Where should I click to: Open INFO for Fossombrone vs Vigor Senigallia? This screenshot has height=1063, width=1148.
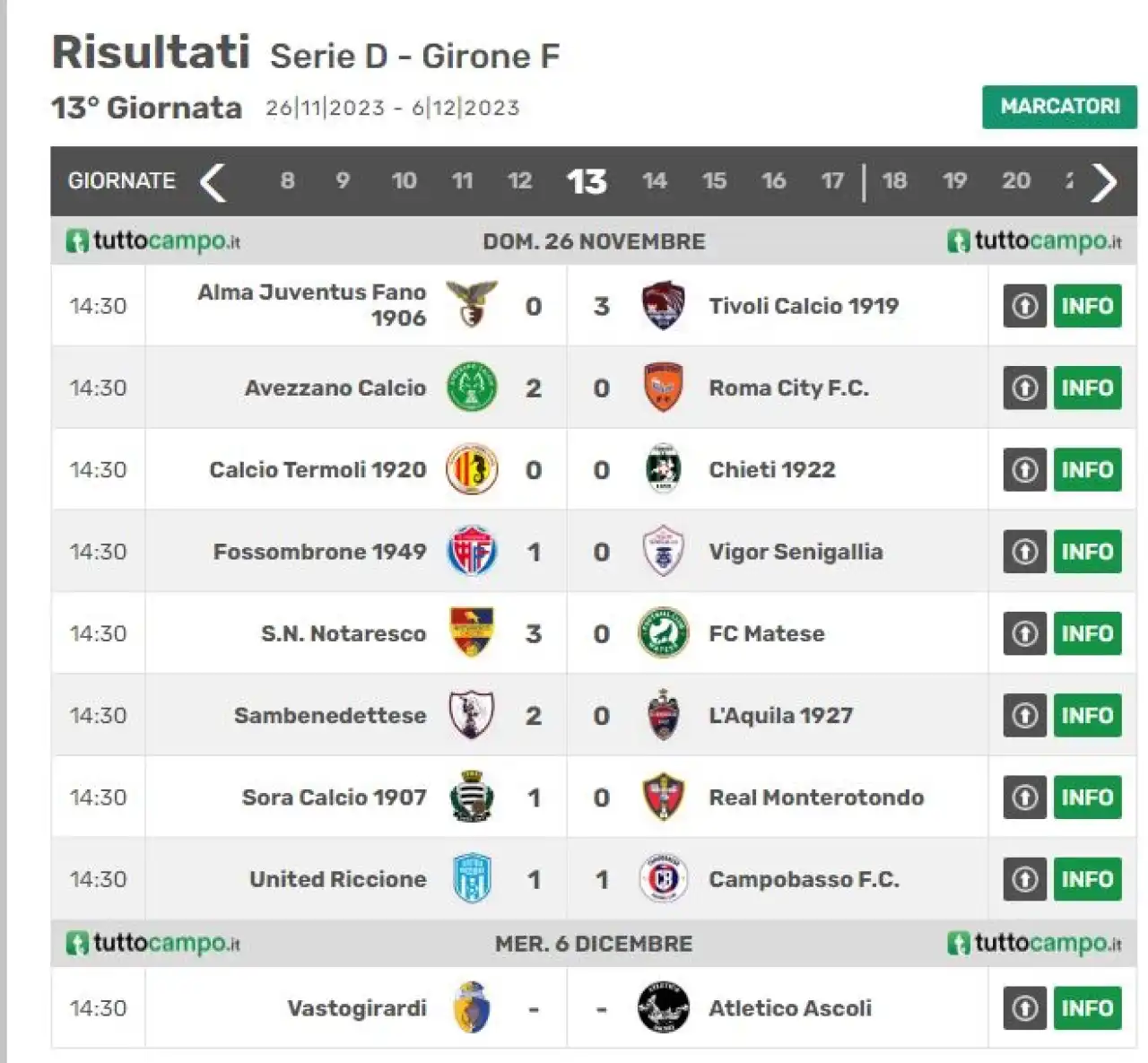click(1087, 552)
